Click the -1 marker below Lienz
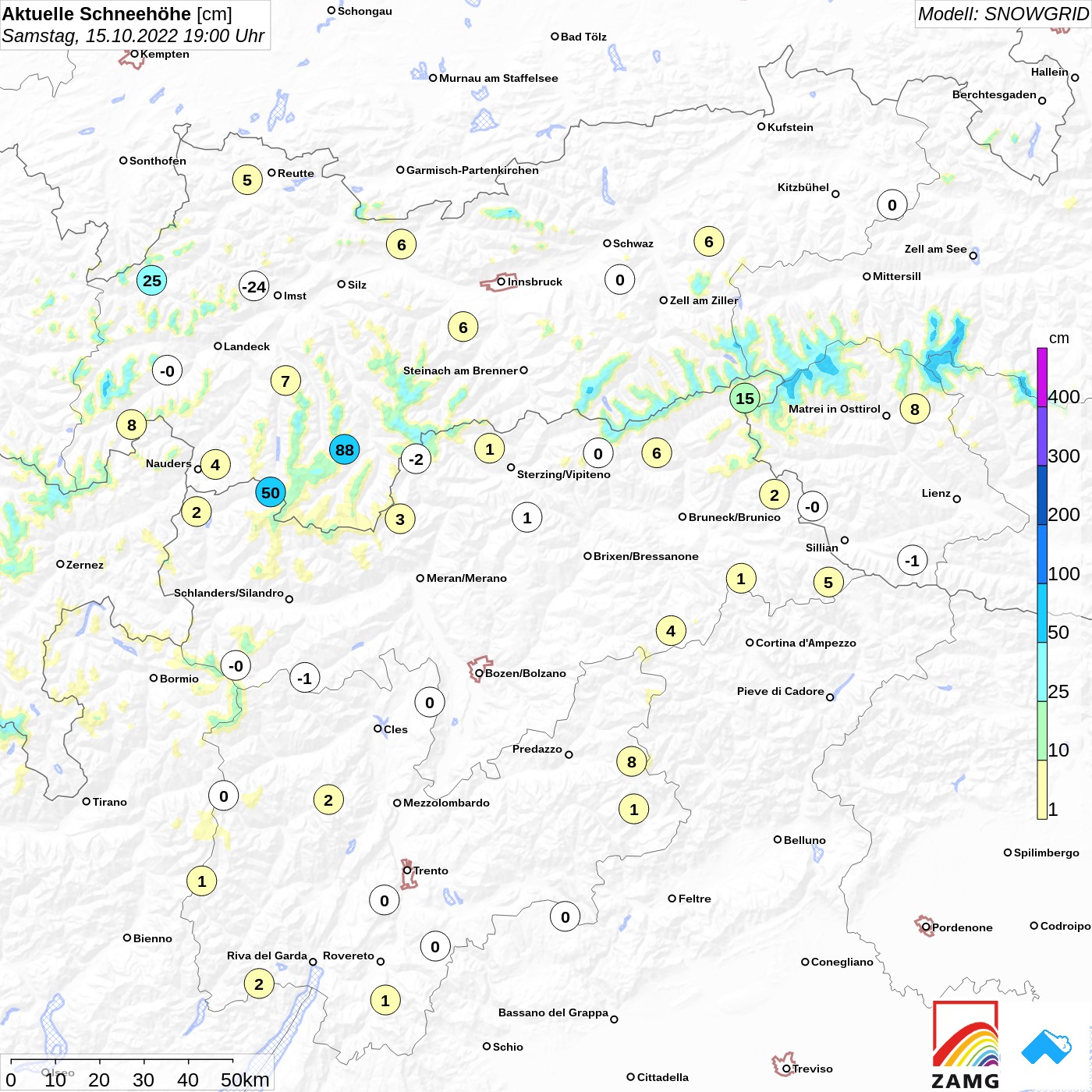The height and width of the screenshot is (1092, 1092). (913, 560)
